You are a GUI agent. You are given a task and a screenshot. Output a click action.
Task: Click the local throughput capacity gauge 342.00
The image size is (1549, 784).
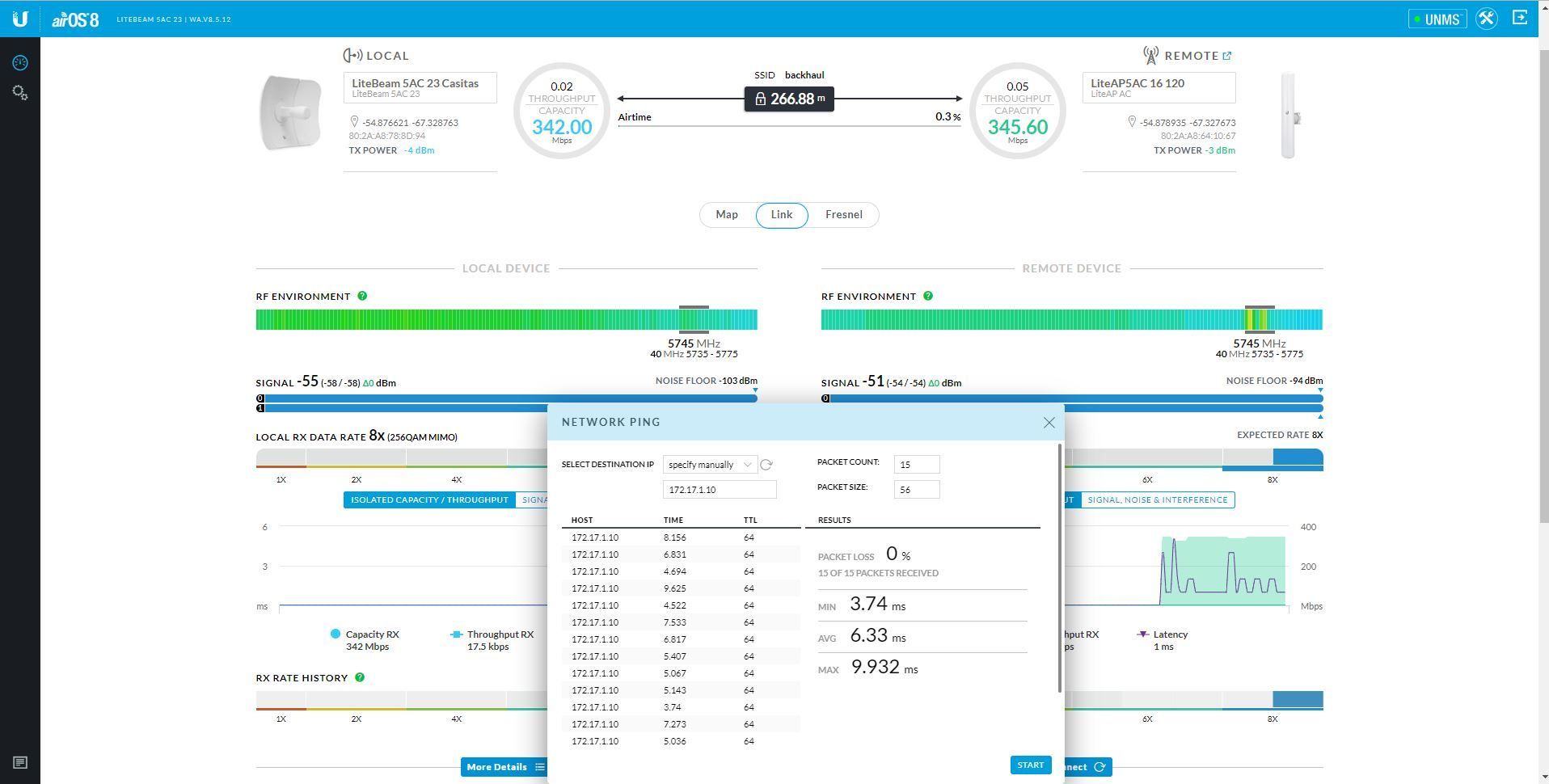(561, 111)
